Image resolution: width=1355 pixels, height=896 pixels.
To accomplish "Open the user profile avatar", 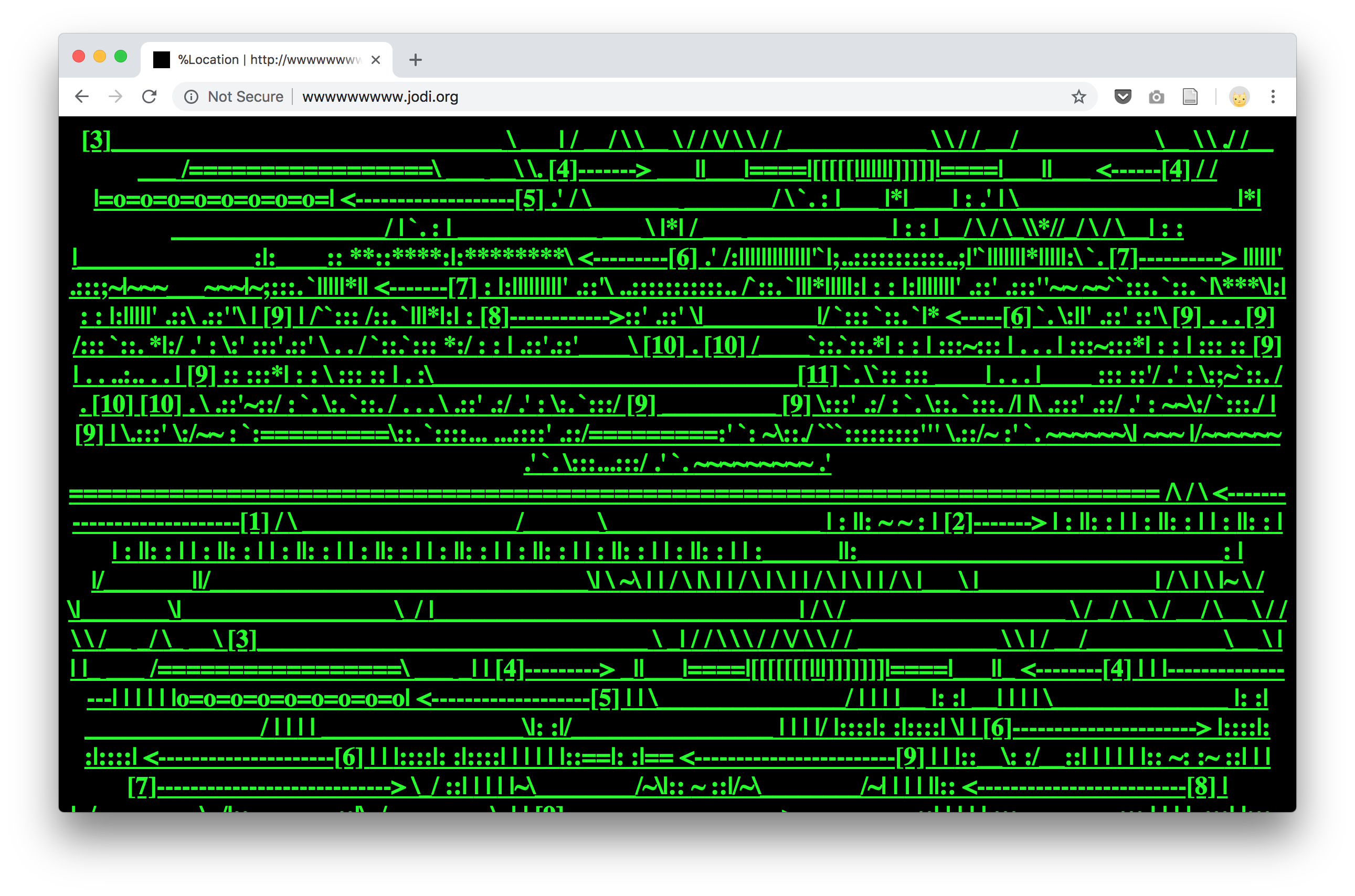I will 1239,97.
